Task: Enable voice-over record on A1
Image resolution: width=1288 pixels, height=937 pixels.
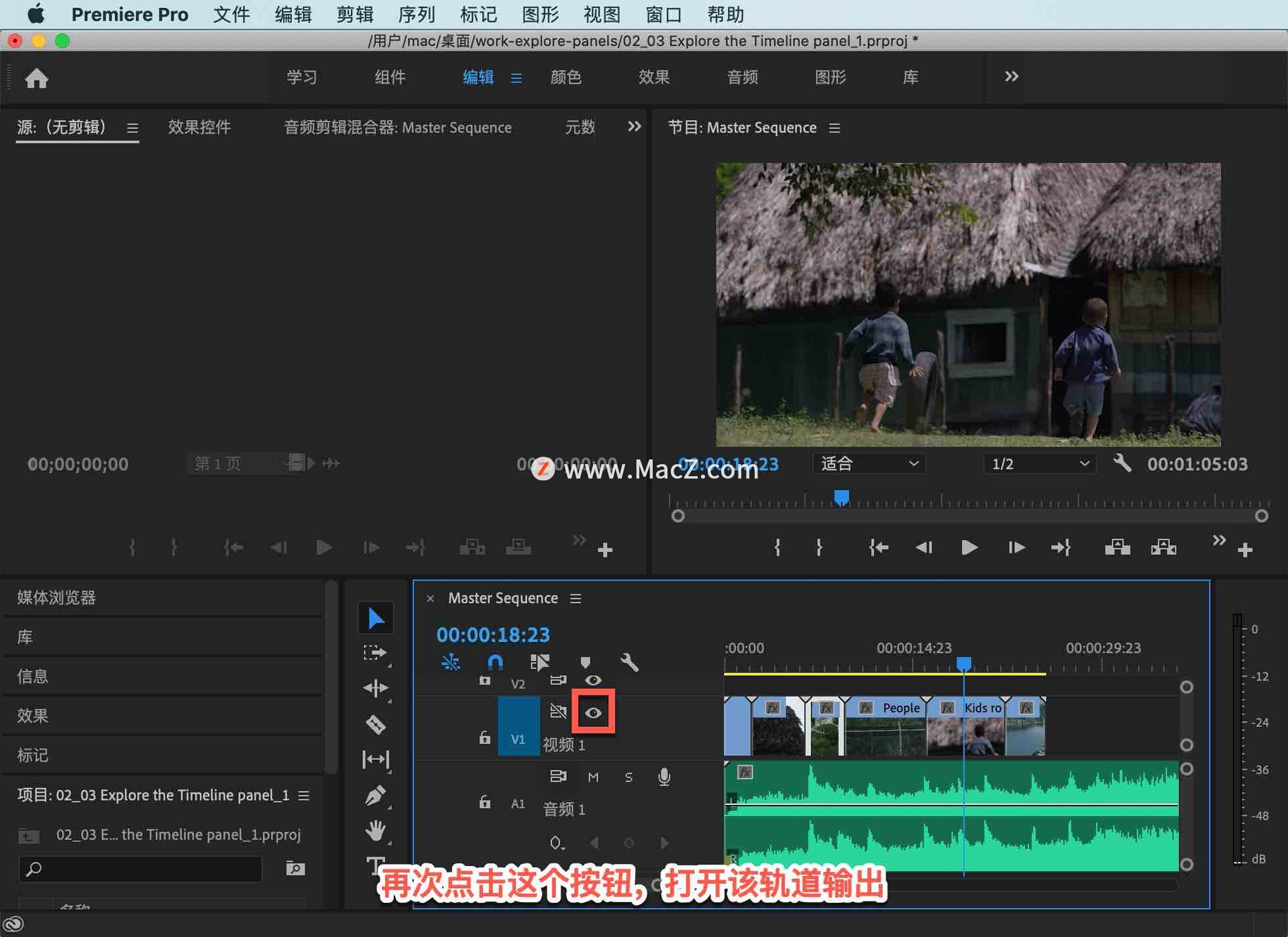Action: (663, 777)
